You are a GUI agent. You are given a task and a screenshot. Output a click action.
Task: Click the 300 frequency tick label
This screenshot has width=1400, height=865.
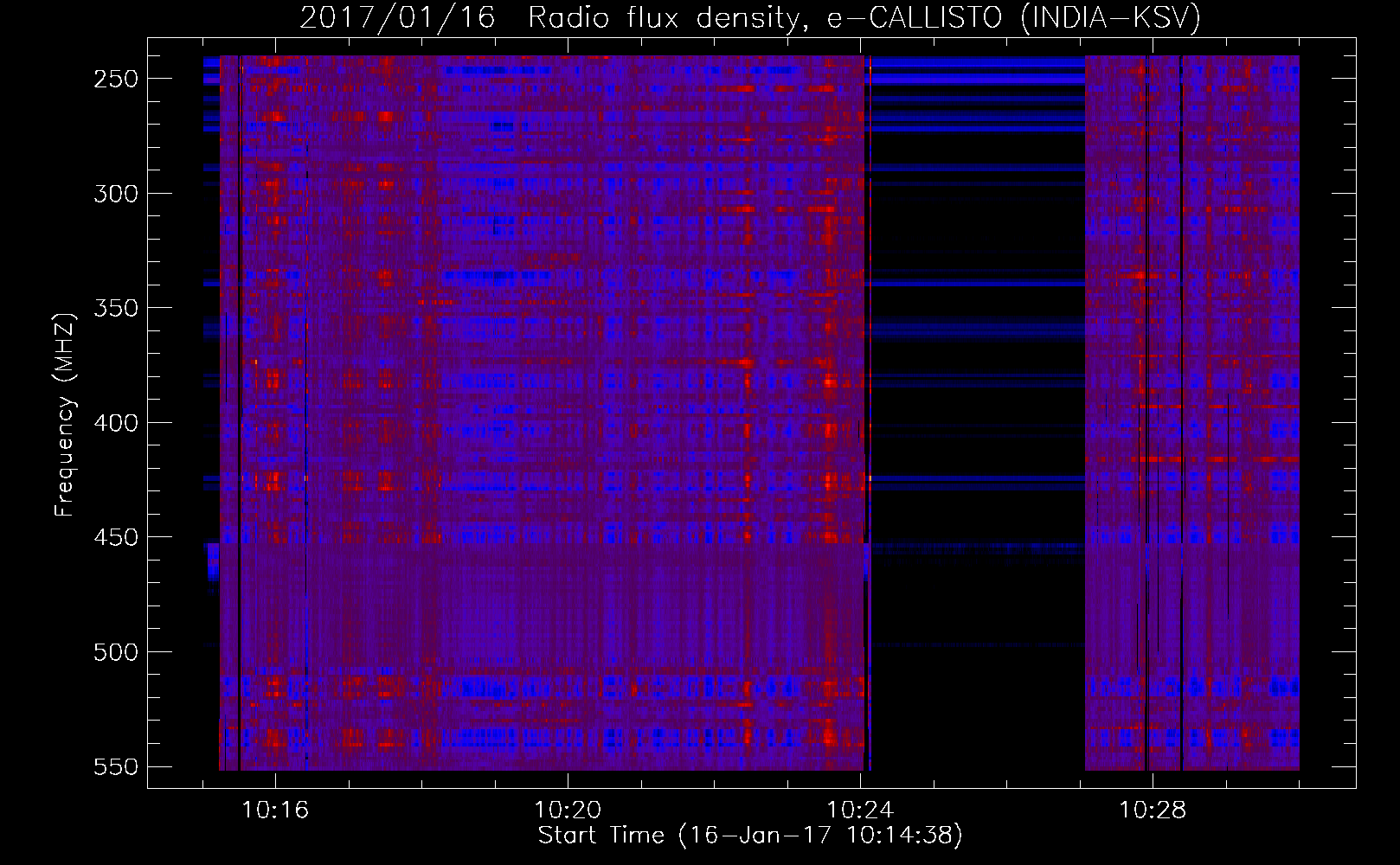click(x=116, y=194)
